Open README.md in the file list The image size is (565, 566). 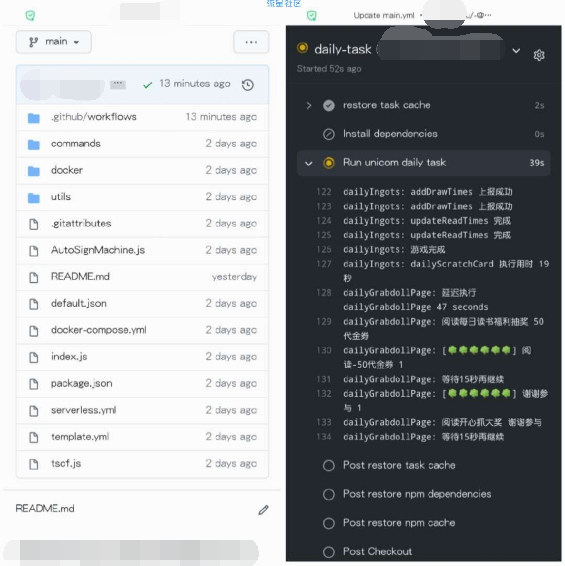pos(80,277)
